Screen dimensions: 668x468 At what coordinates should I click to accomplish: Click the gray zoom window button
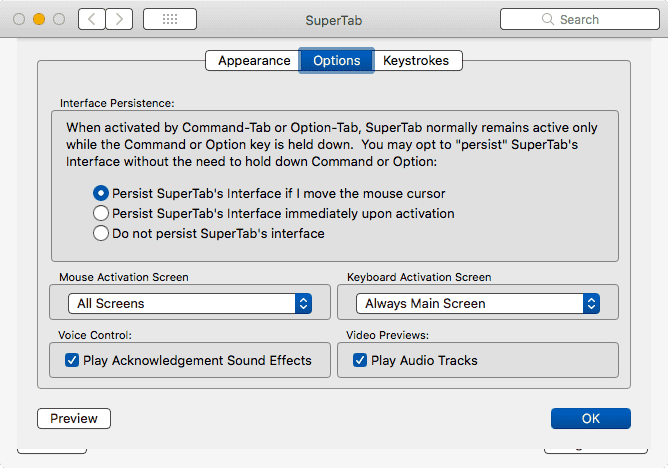point(59,19)
